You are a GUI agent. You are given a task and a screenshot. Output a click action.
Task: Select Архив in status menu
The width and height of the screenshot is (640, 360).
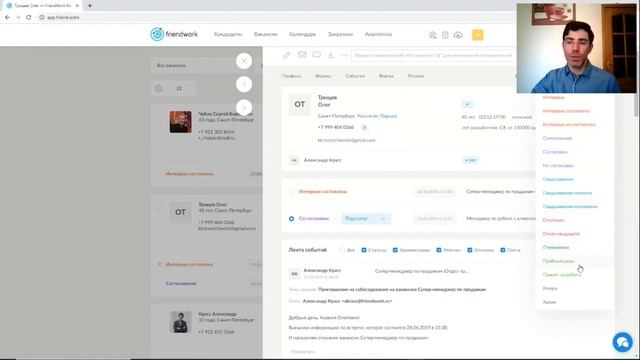[549, 302]
